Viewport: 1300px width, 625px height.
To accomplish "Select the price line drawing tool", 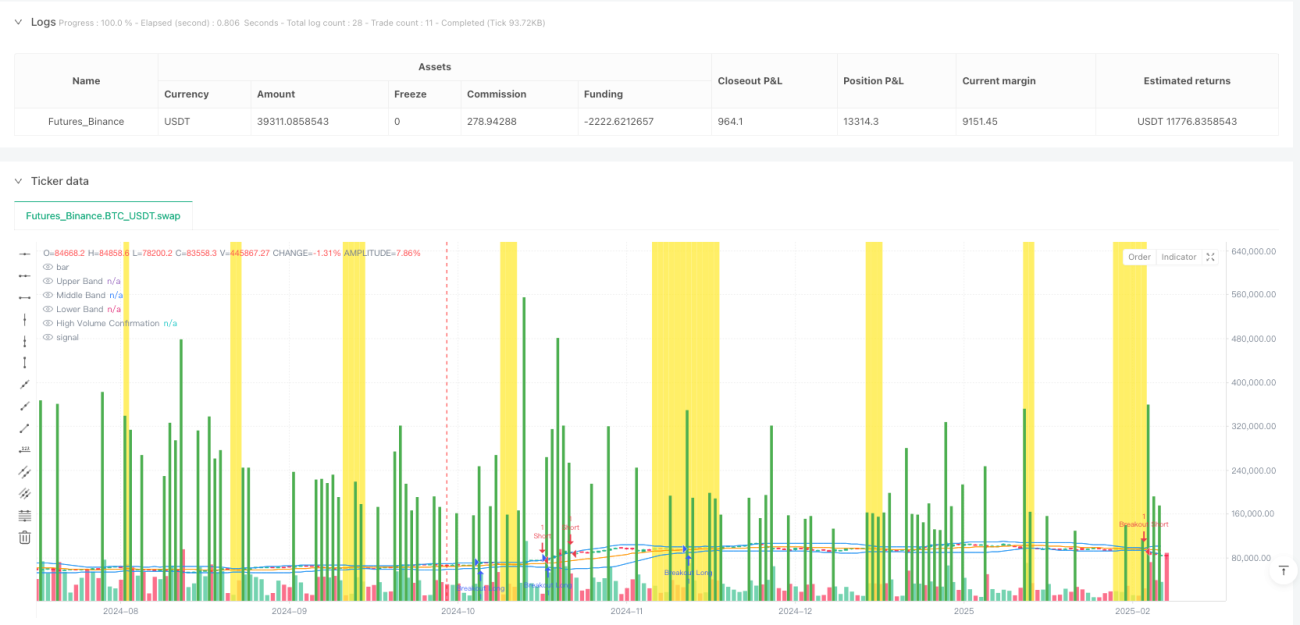I will (x=25, y=449).
